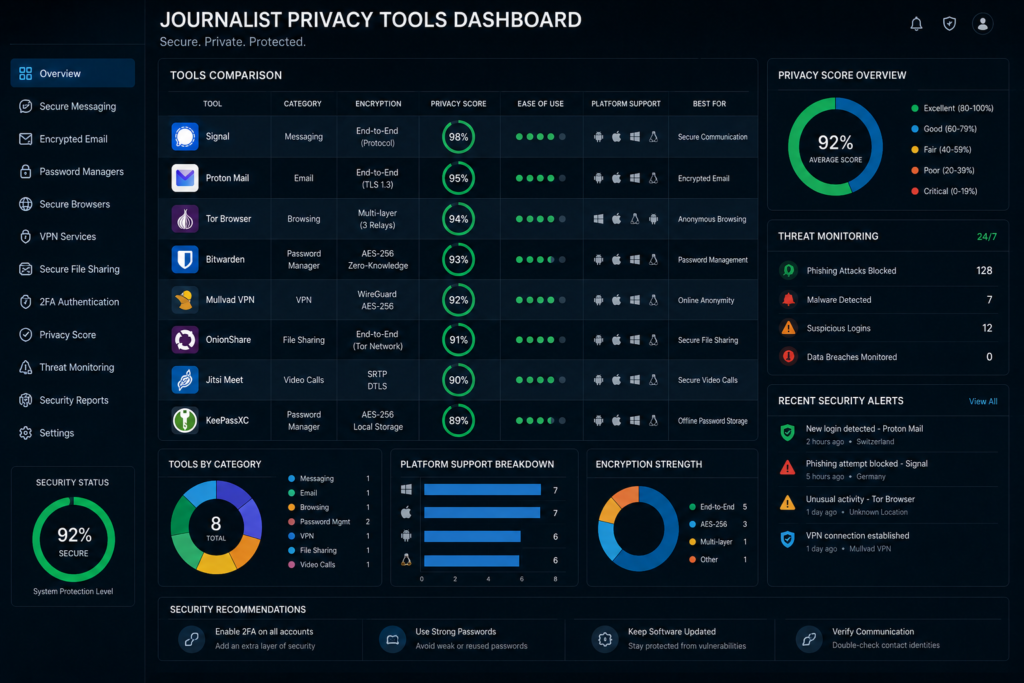Click the Bitwarden shield icon
1024x683 pixels.
[x=185, y=259]
